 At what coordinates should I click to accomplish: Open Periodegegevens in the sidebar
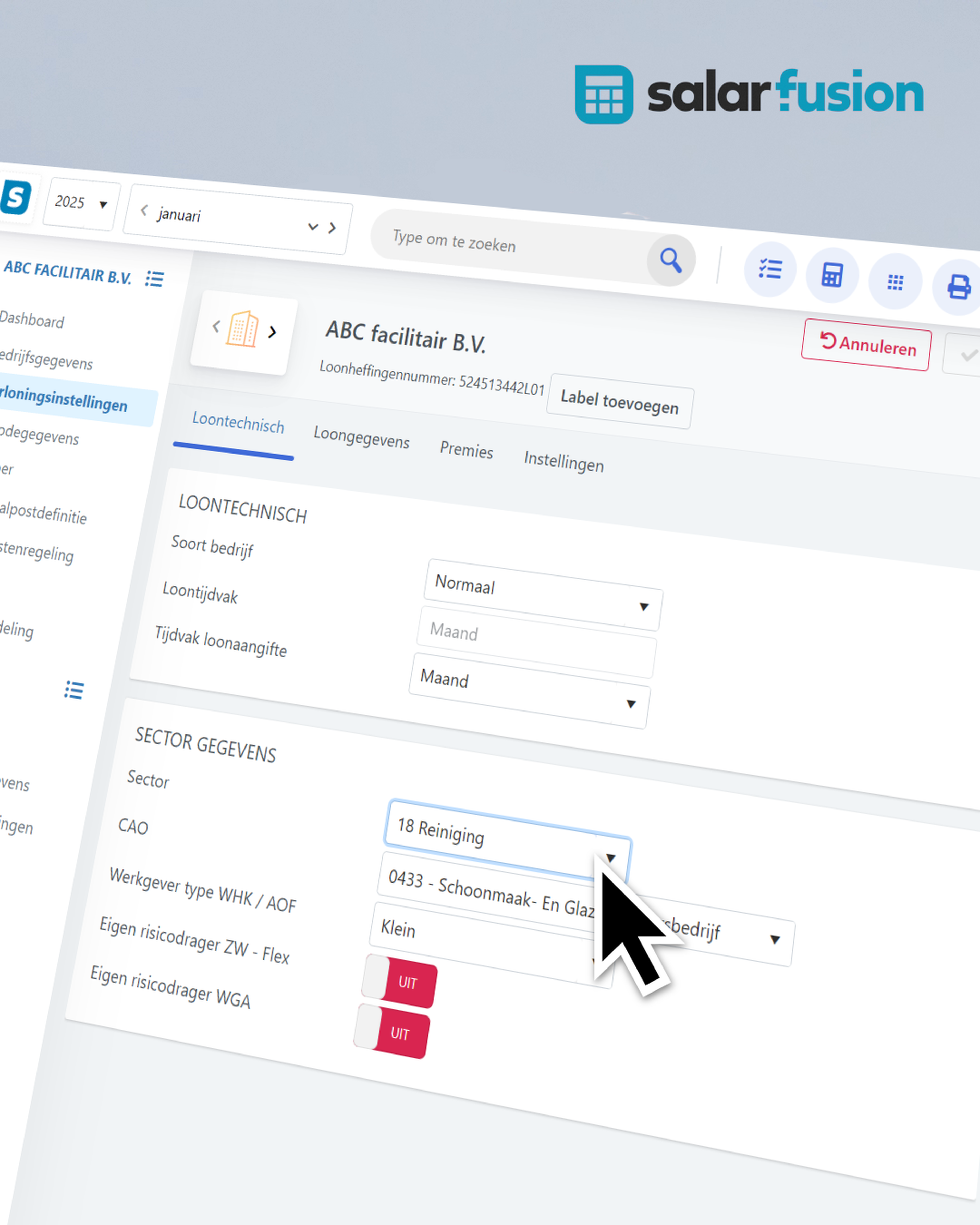(x=40, y=435)
